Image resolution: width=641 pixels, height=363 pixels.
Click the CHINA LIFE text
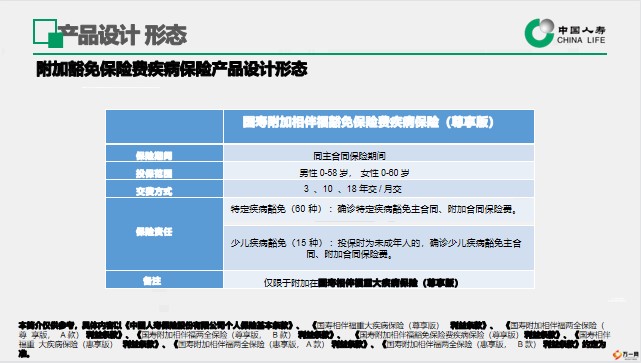[581, 40]
